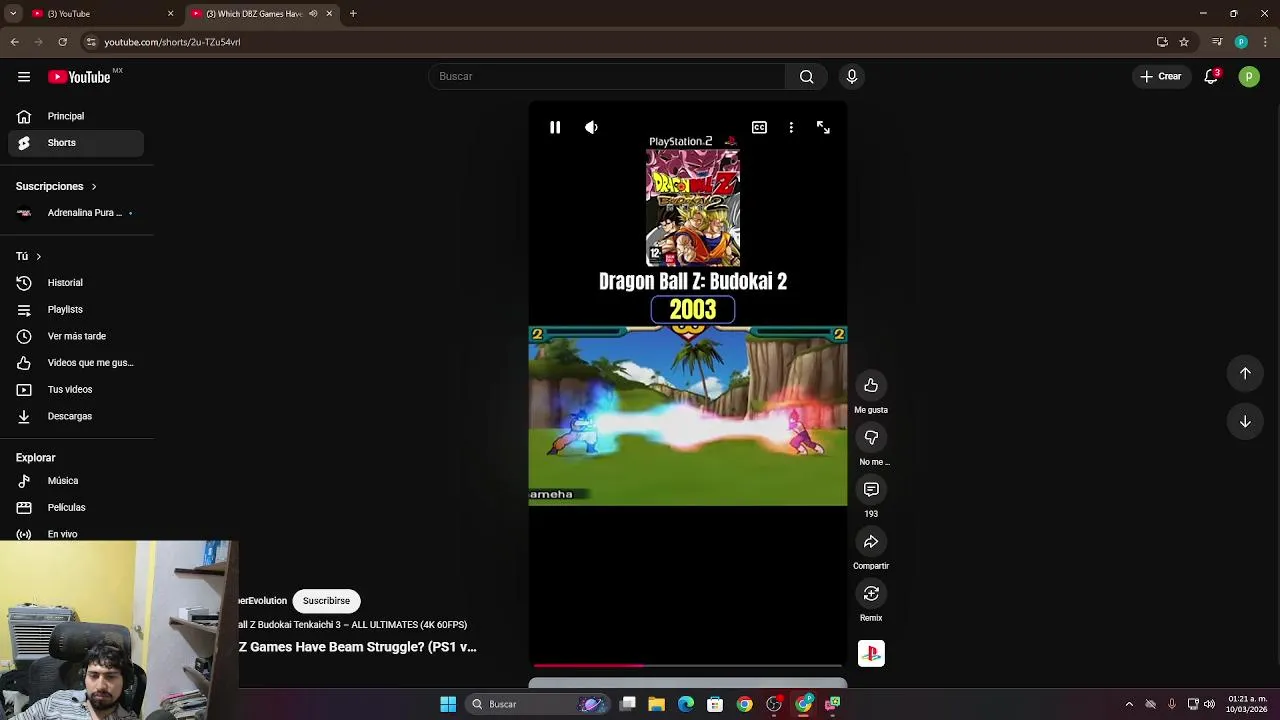Open the YouTube account avatar menu
Viewport: 1280px width, 720px height.
pyautogui.click(x=1249, y=76)
